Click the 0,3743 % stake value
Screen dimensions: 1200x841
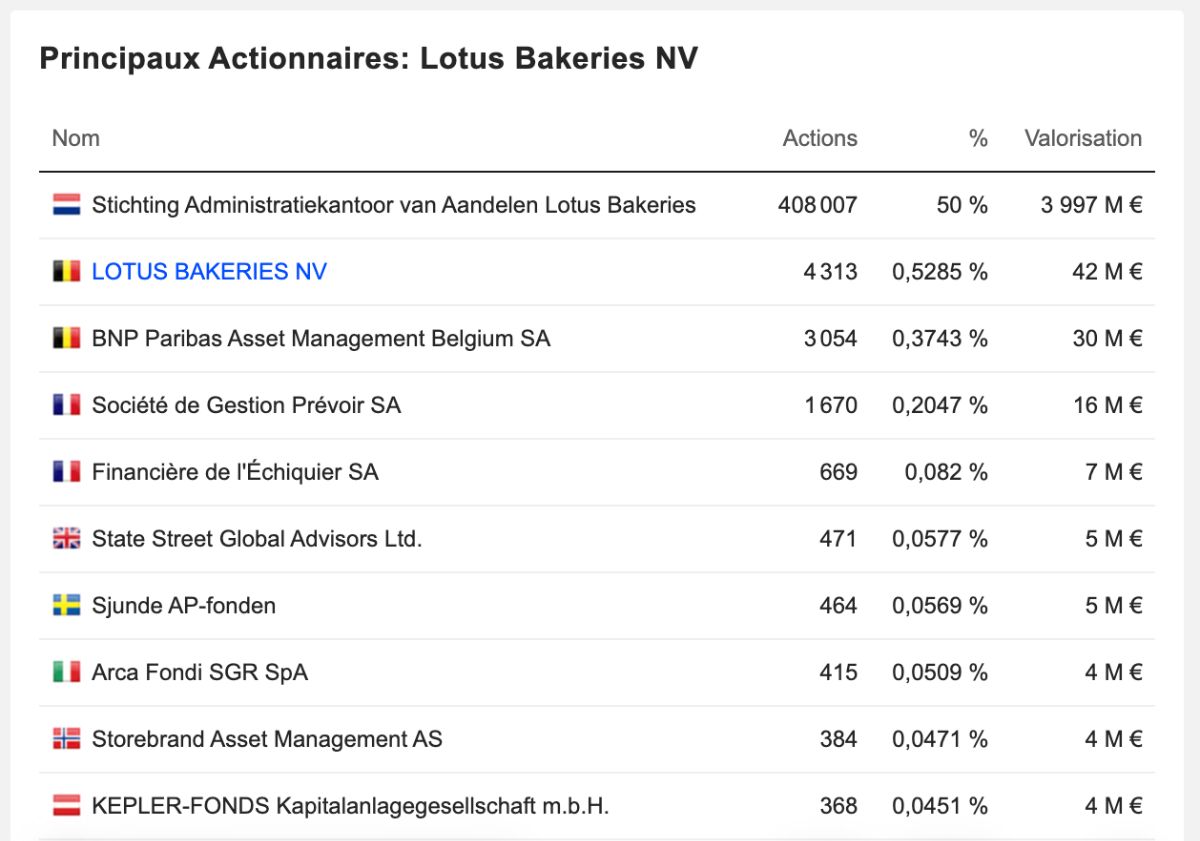(940, 338)
